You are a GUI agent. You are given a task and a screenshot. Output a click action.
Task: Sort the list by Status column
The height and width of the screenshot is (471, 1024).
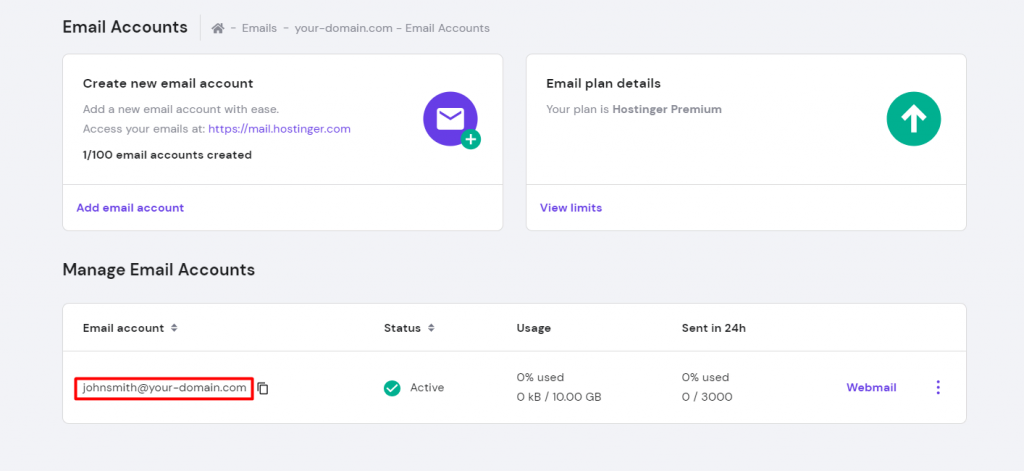[430, 328]
